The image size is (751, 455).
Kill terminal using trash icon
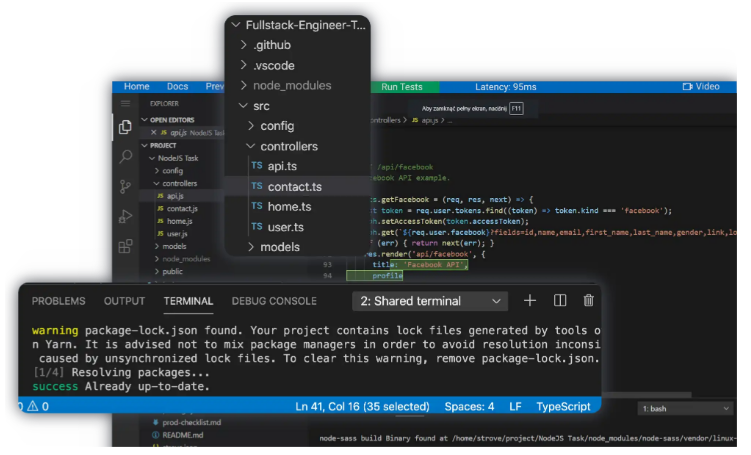(x=589, y=301)
